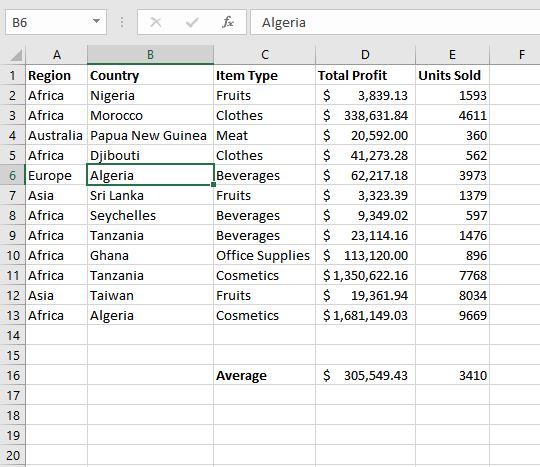Select the units sold cell 1593
Viewport: 540px width, 467px height.
click(453, 95)
